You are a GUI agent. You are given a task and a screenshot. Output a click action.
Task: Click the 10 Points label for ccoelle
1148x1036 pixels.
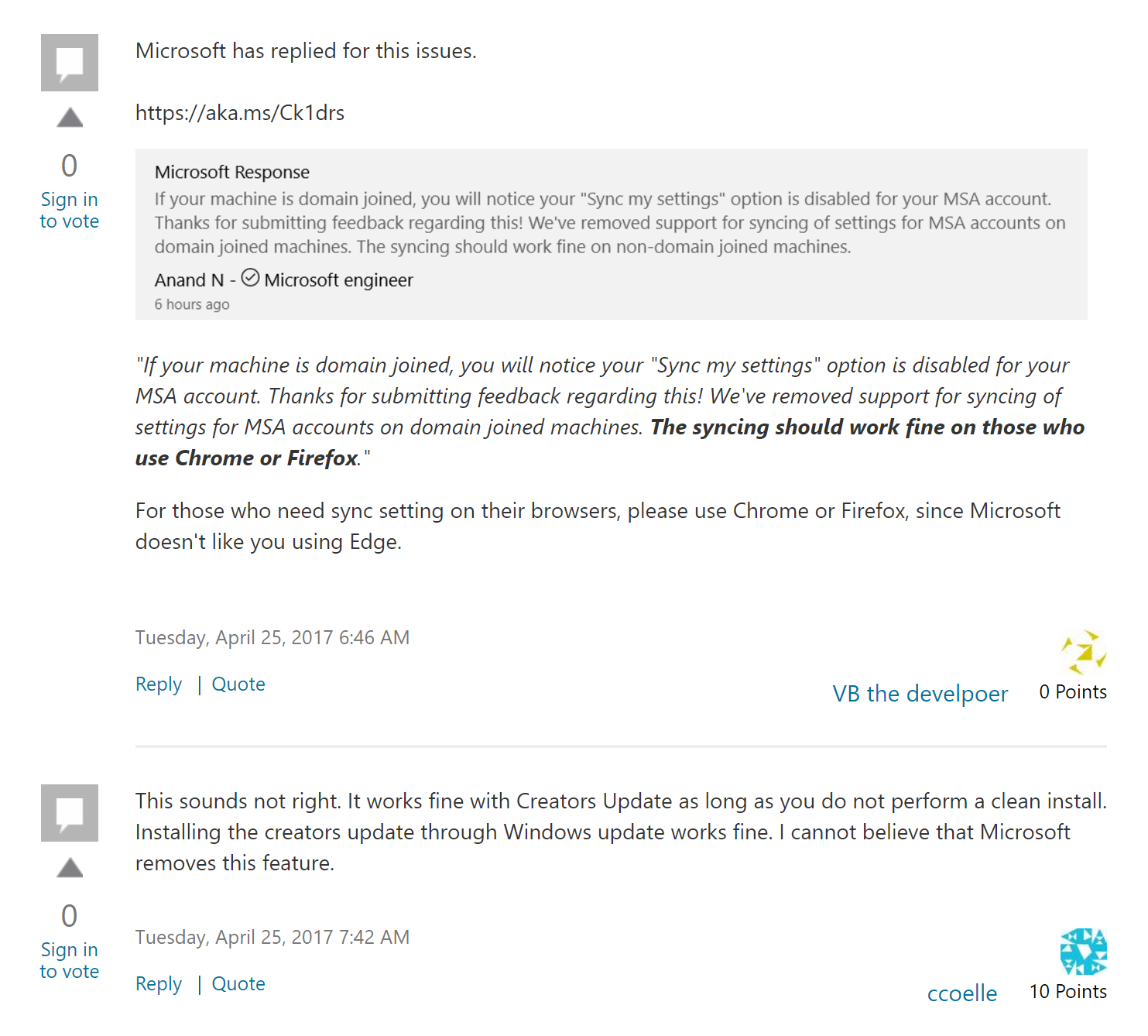click(1067, 992)
